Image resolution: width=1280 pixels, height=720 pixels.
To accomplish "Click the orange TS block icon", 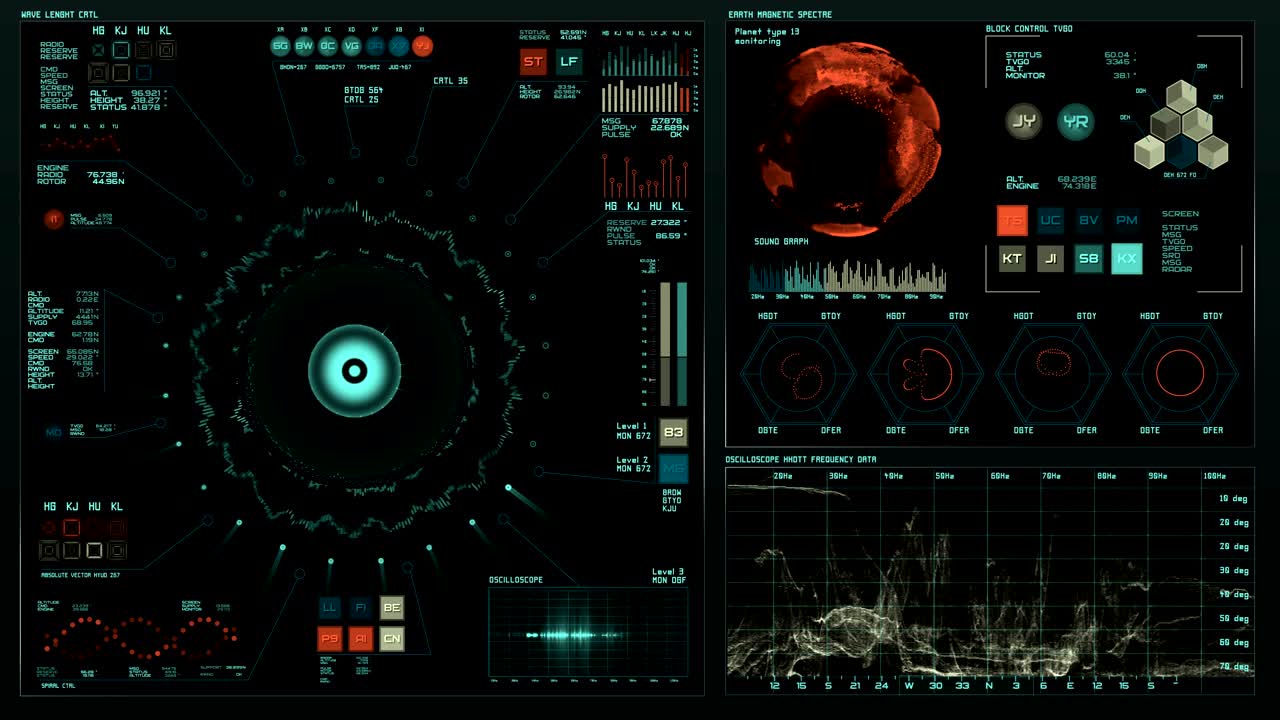I will click(1012, 220).
